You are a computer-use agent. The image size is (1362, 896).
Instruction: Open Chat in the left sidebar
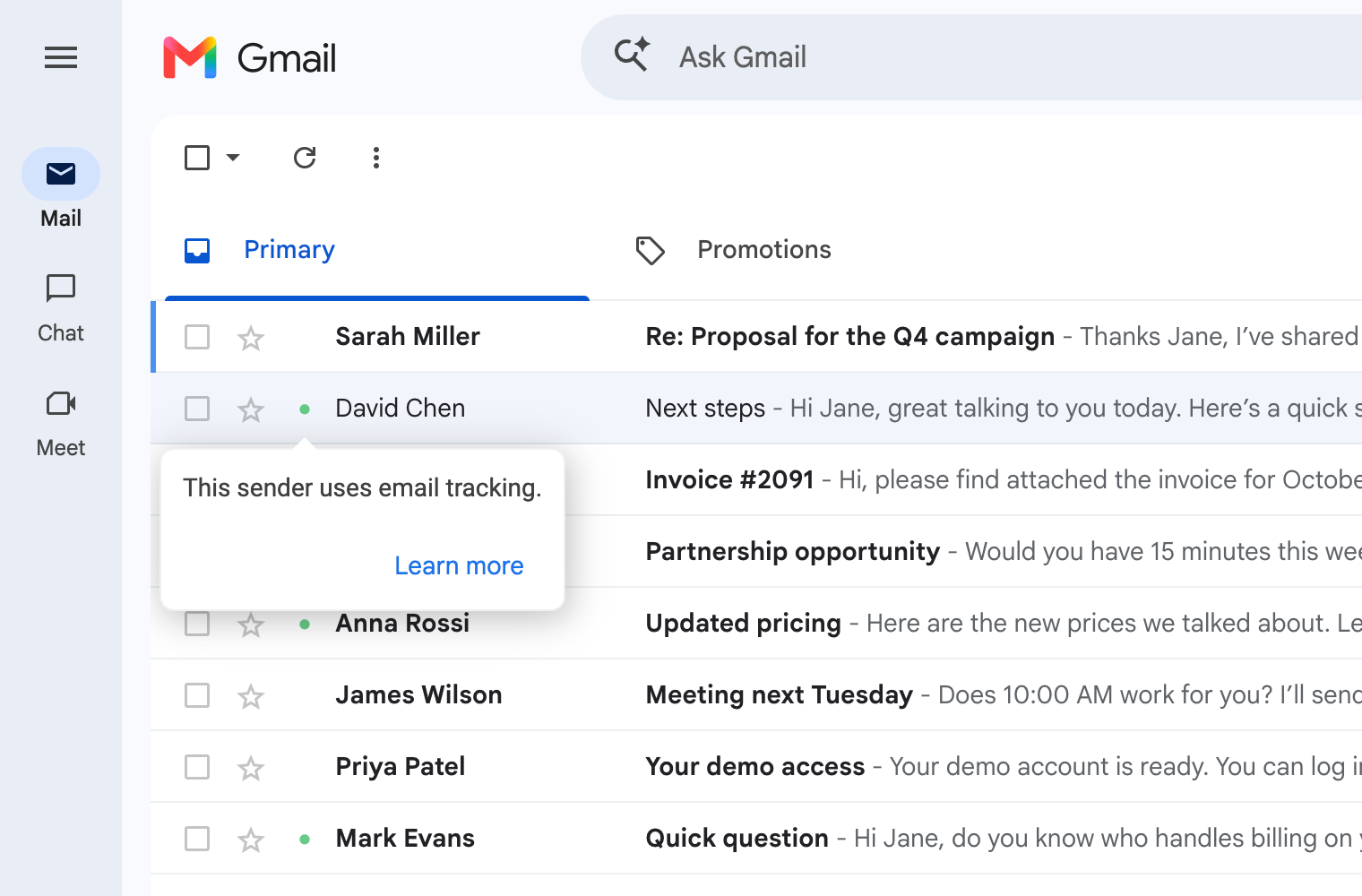[x=61, y=308]
